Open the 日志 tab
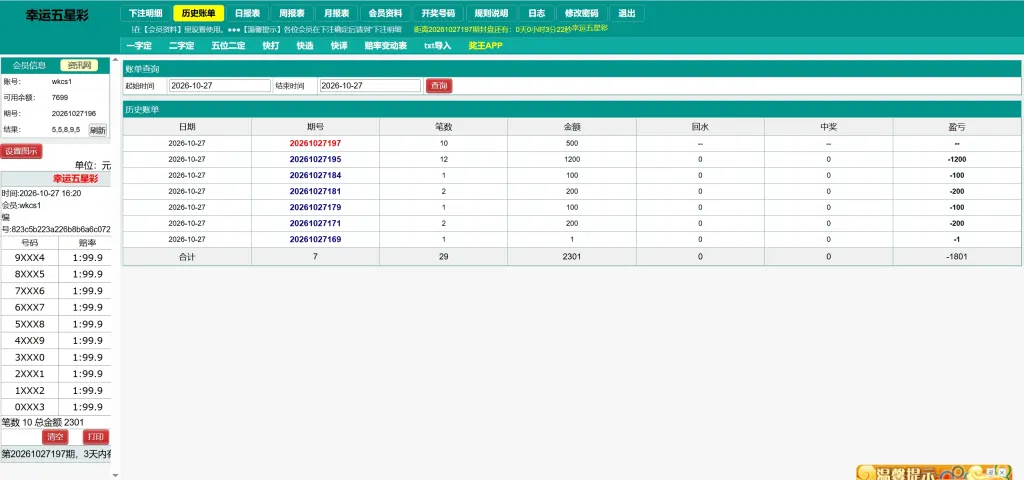The height and width of the screenshot is (480, 1024). click(x=537, y=13)
